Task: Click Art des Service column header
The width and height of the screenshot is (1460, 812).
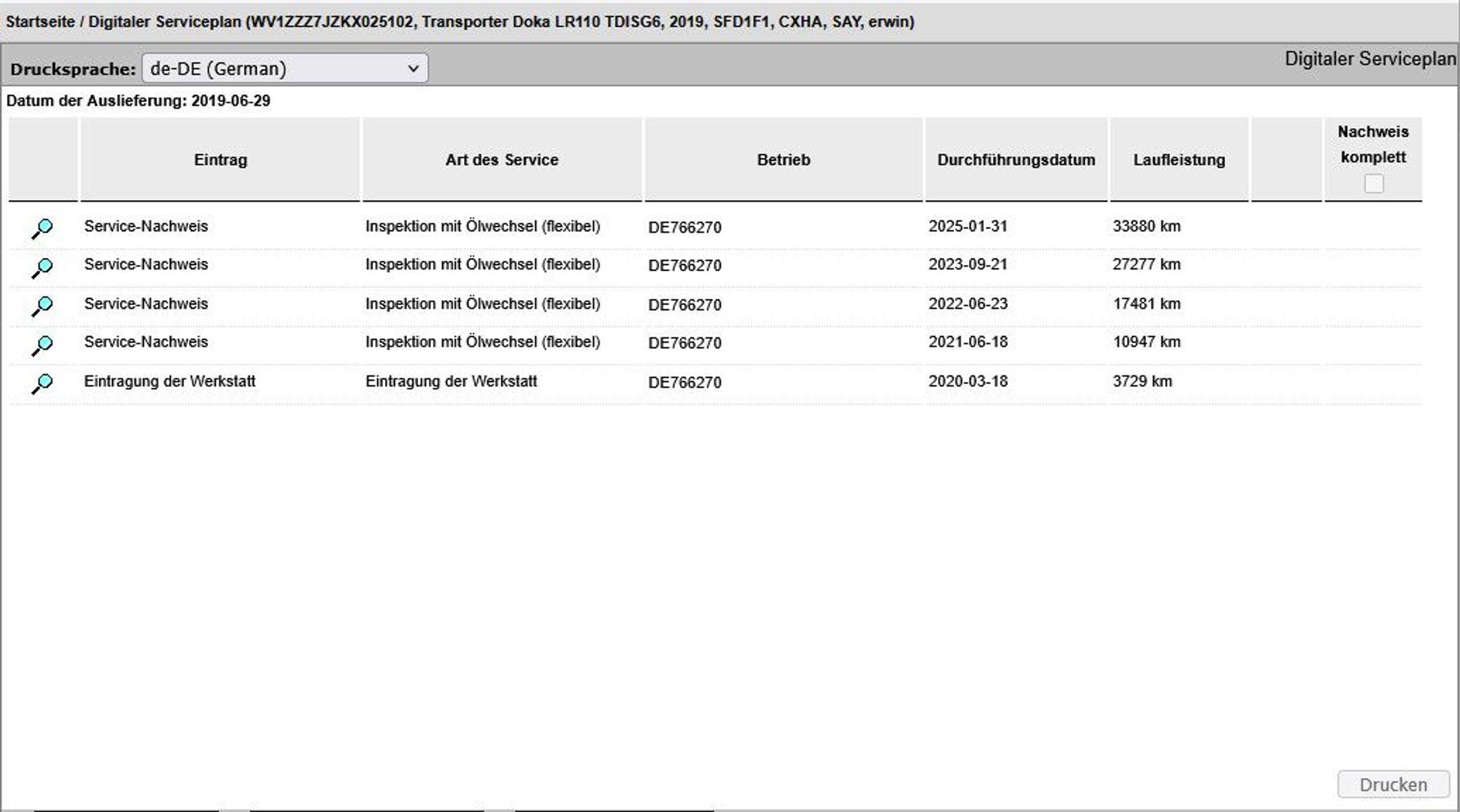Action: pos(502,160)
